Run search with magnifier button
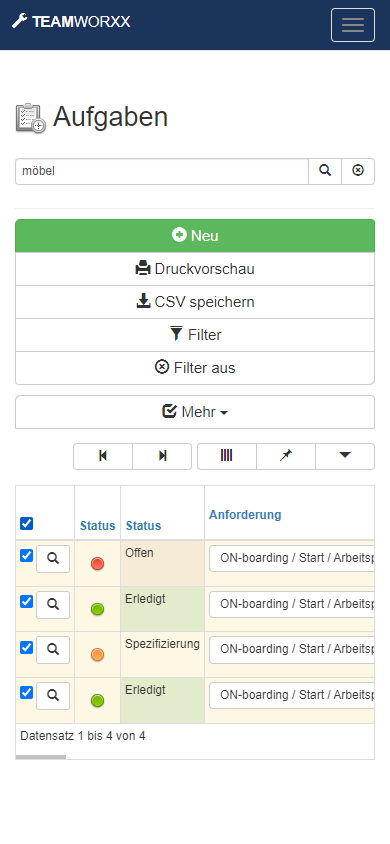This screenshot has width=390, height=844. click(325, 171)
